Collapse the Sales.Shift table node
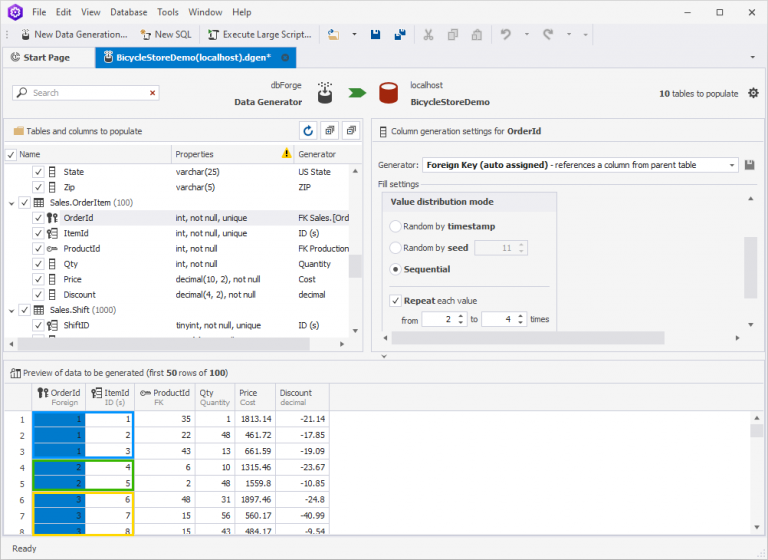The height and width of the screenshot is (560, 768). [12, 310]
